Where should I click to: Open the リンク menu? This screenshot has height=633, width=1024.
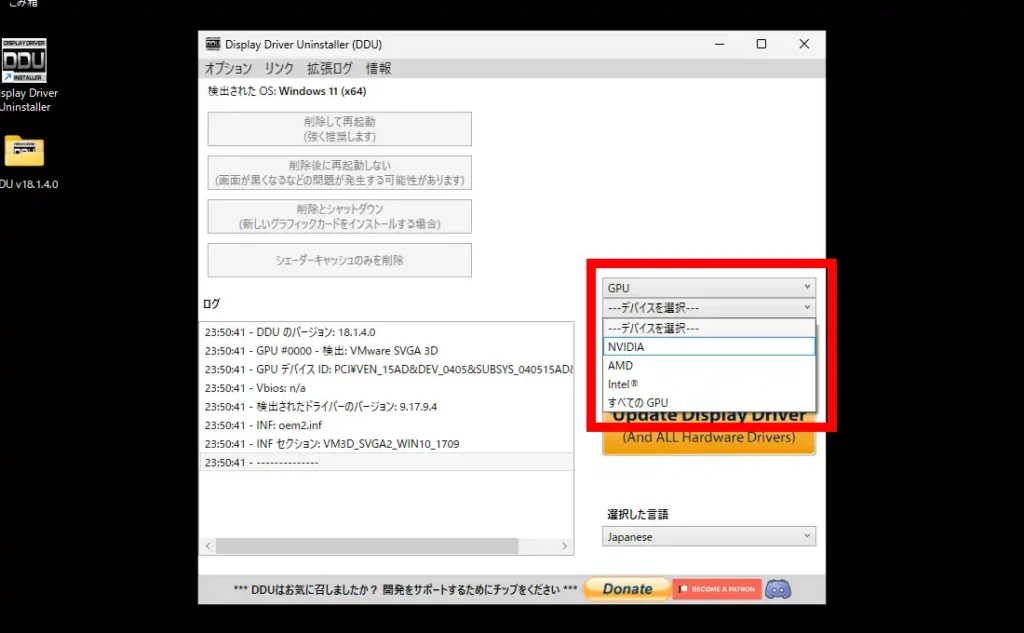(x=279, y=68)
